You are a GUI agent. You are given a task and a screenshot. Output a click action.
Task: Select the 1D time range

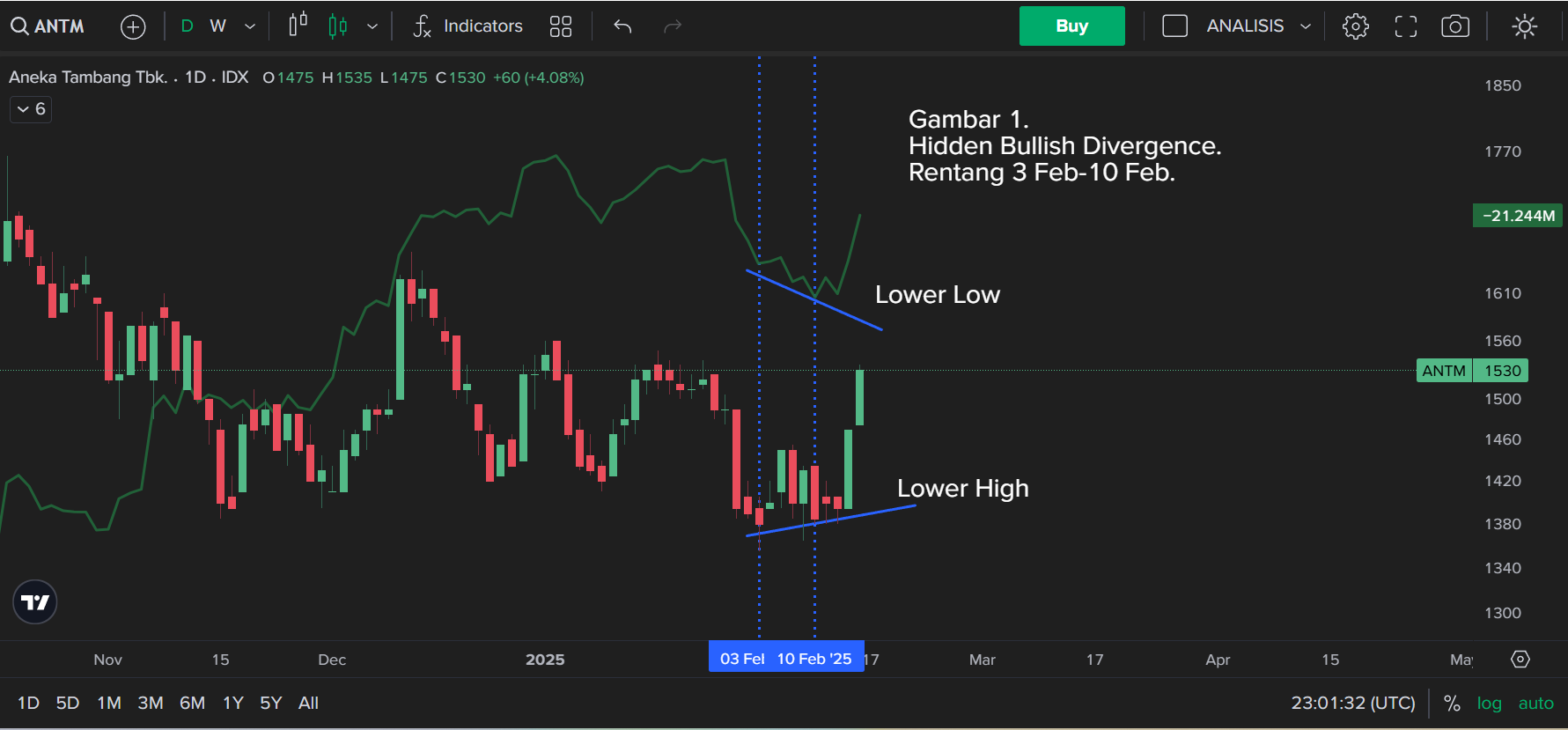coord(28,703)
